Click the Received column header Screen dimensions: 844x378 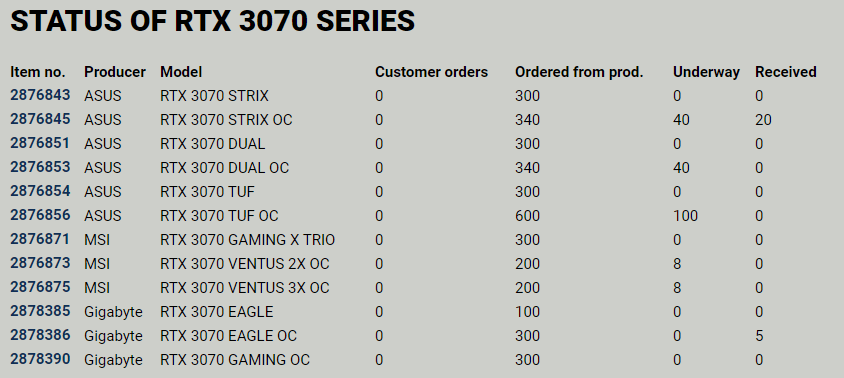pyautogui.click(x=785, y=72)
